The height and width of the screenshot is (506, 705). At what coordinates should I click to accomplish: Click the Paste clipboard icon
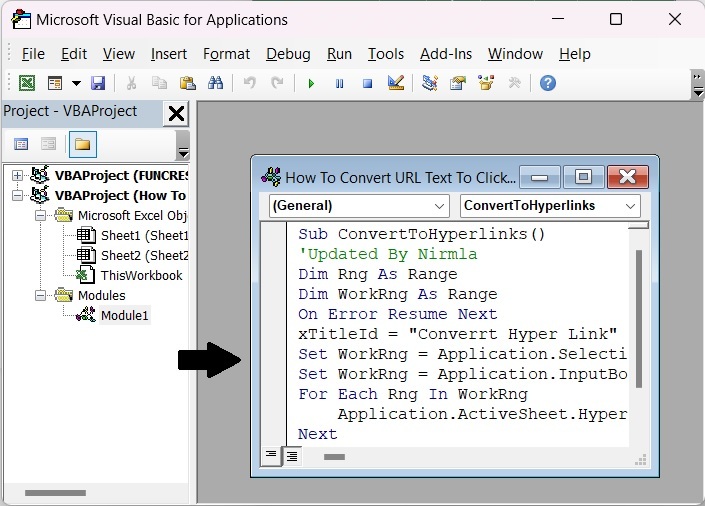click(x=187, y=83)
